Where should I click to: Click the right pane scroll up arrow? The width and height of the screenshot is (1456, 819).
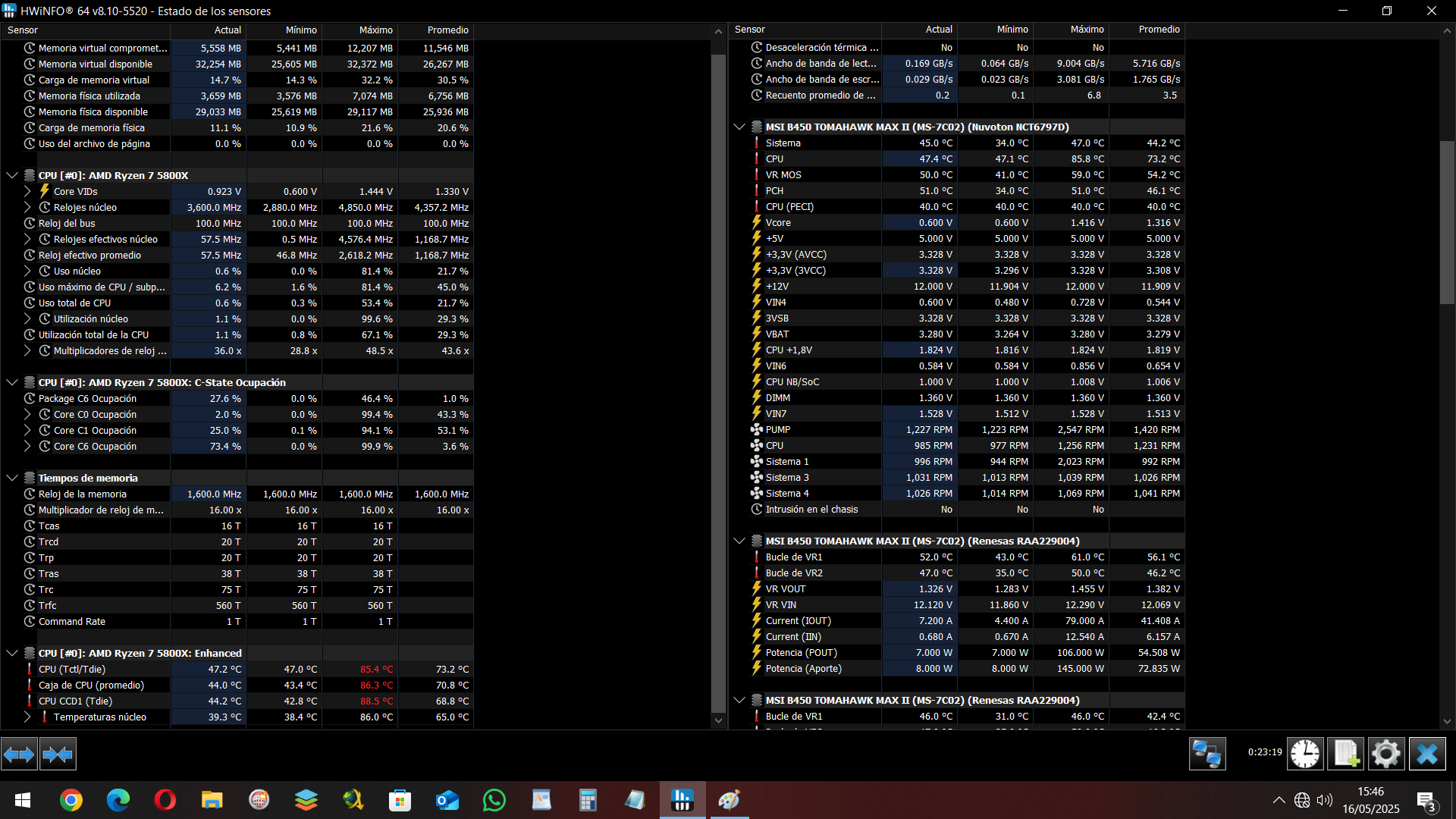pyautogui.click(x=1447, y=31)
